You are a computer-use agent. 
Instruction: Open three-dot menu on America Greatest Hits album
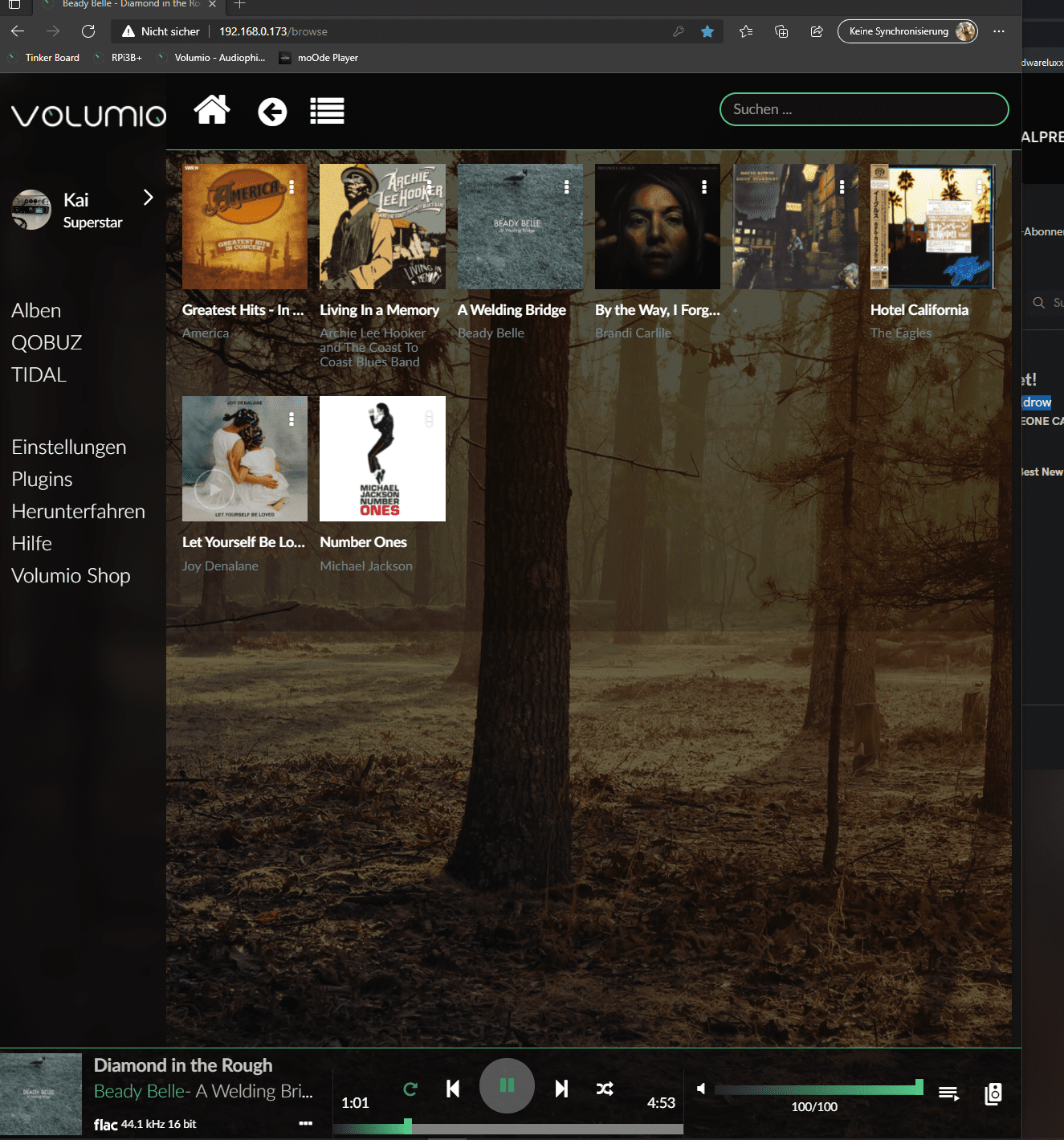[x=291, y=186]
